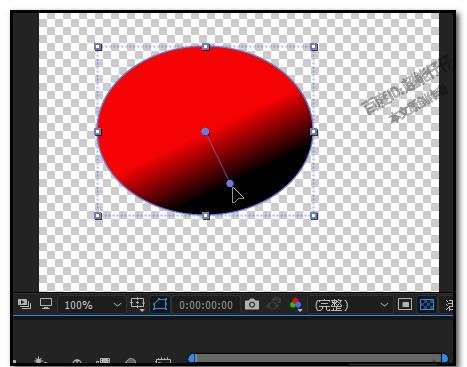
Task: Take a snapshot with the camera icon
Action: (252, 304)
